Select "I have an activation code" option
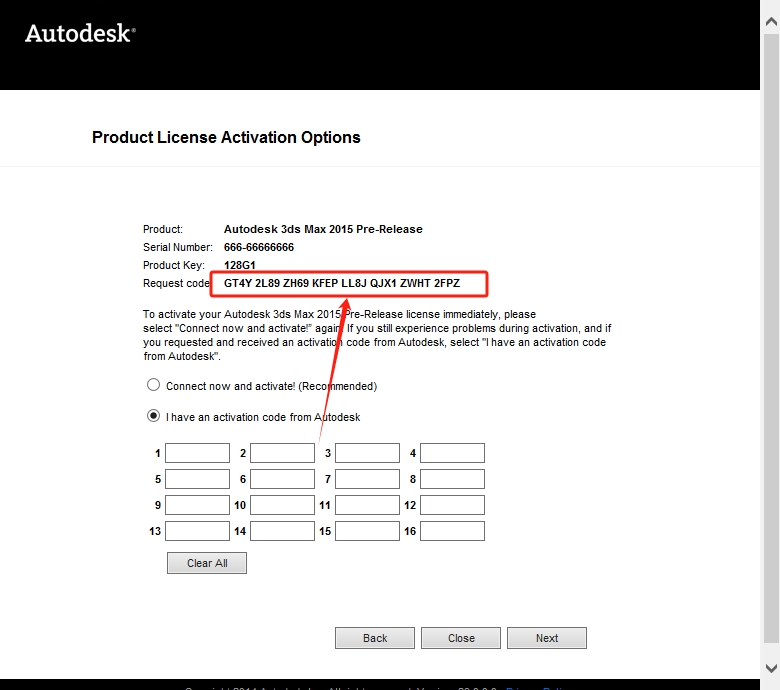Viewport: 780px width, 690px height. click(x=153, y=416)
